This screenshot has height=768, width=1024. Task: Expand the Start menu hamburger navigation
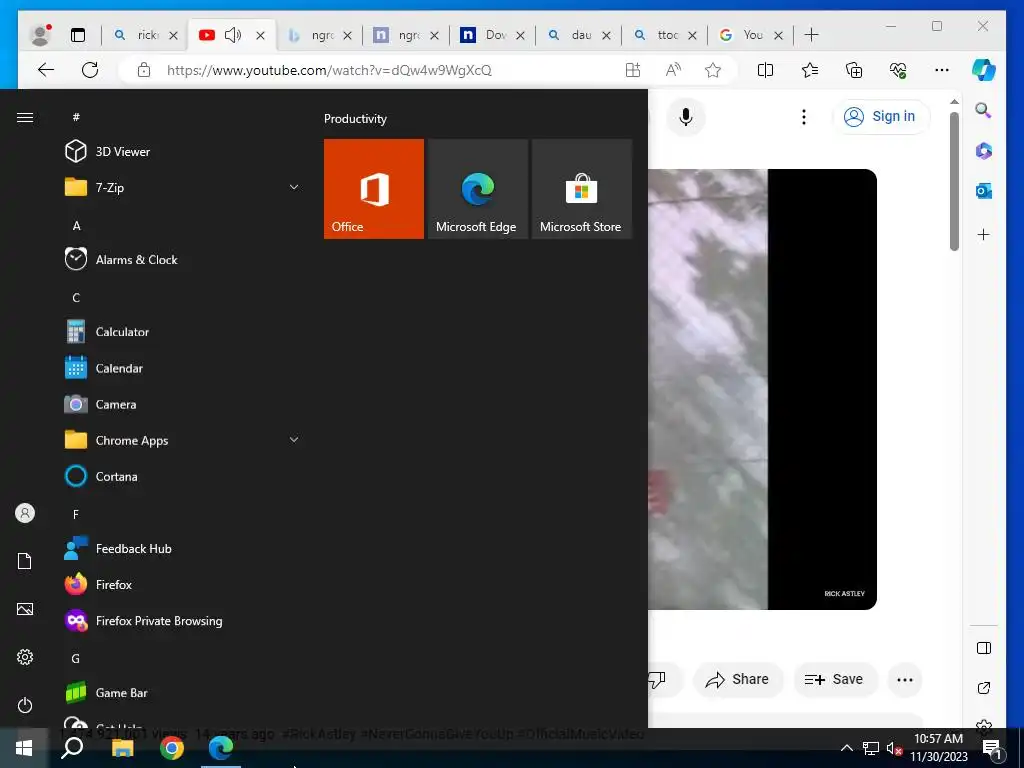coord(25,118)
